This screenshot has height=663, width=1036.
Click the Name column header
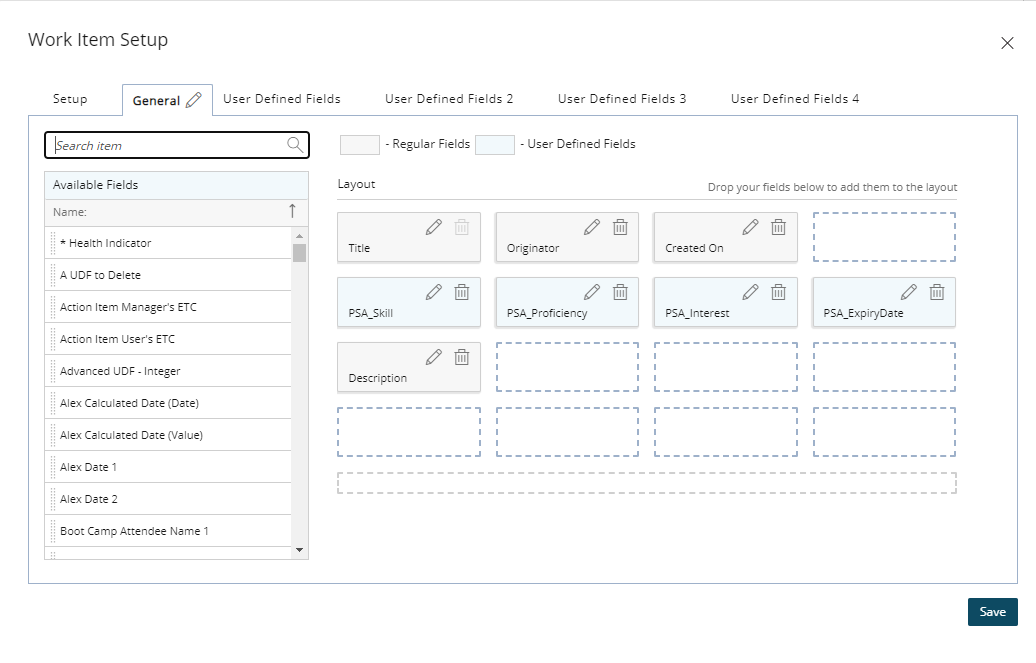[176, 212]
